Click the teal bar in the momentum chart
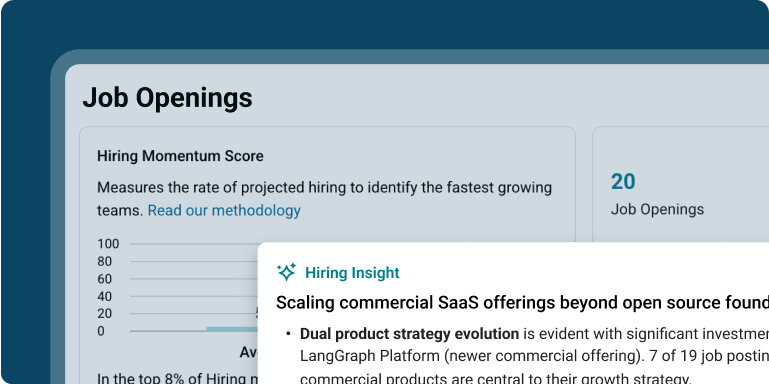Viewport: 769px width, 384px height. point(231,329)
